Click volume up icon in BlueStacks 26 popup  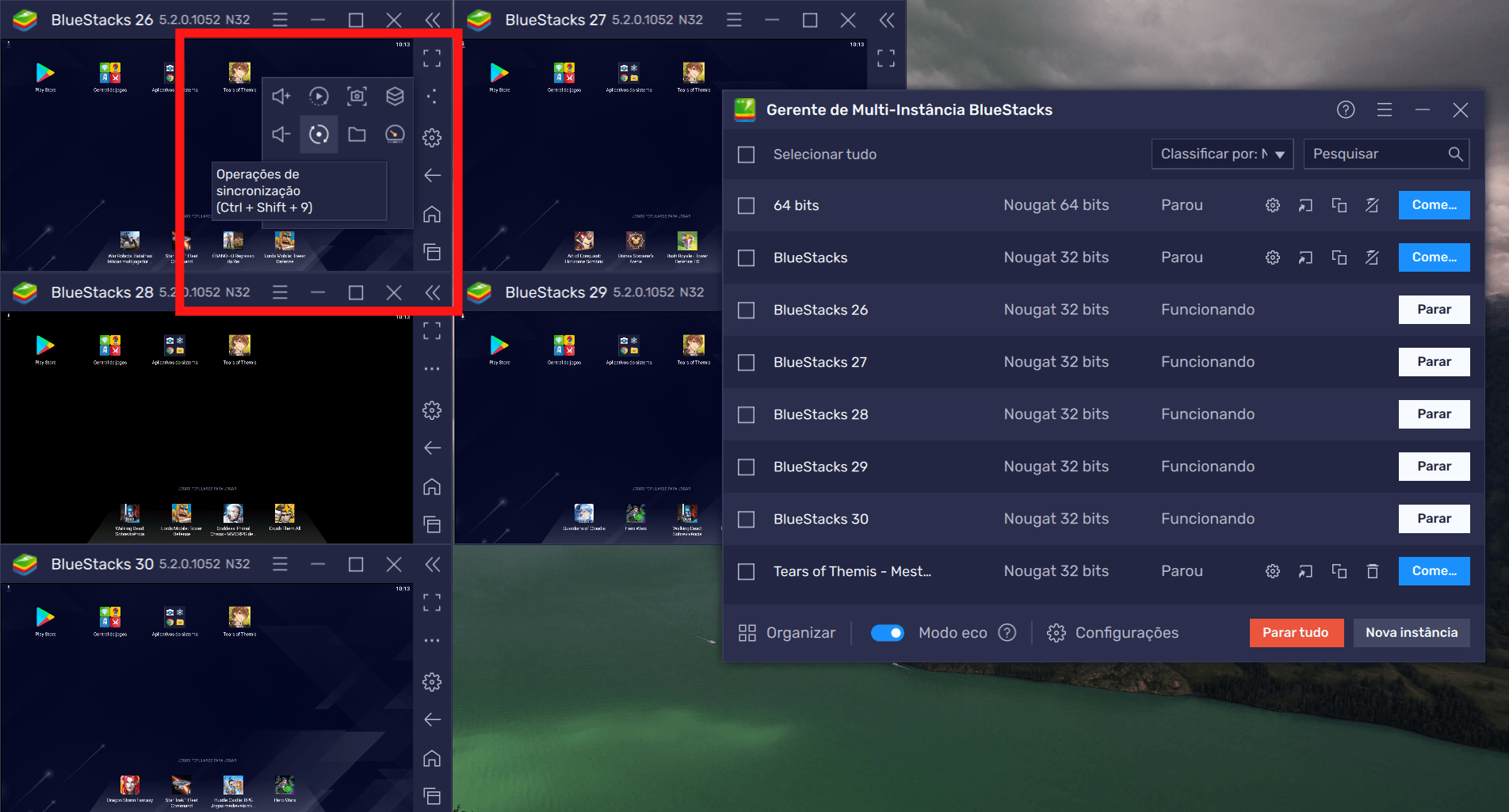(x=281, y=97)
